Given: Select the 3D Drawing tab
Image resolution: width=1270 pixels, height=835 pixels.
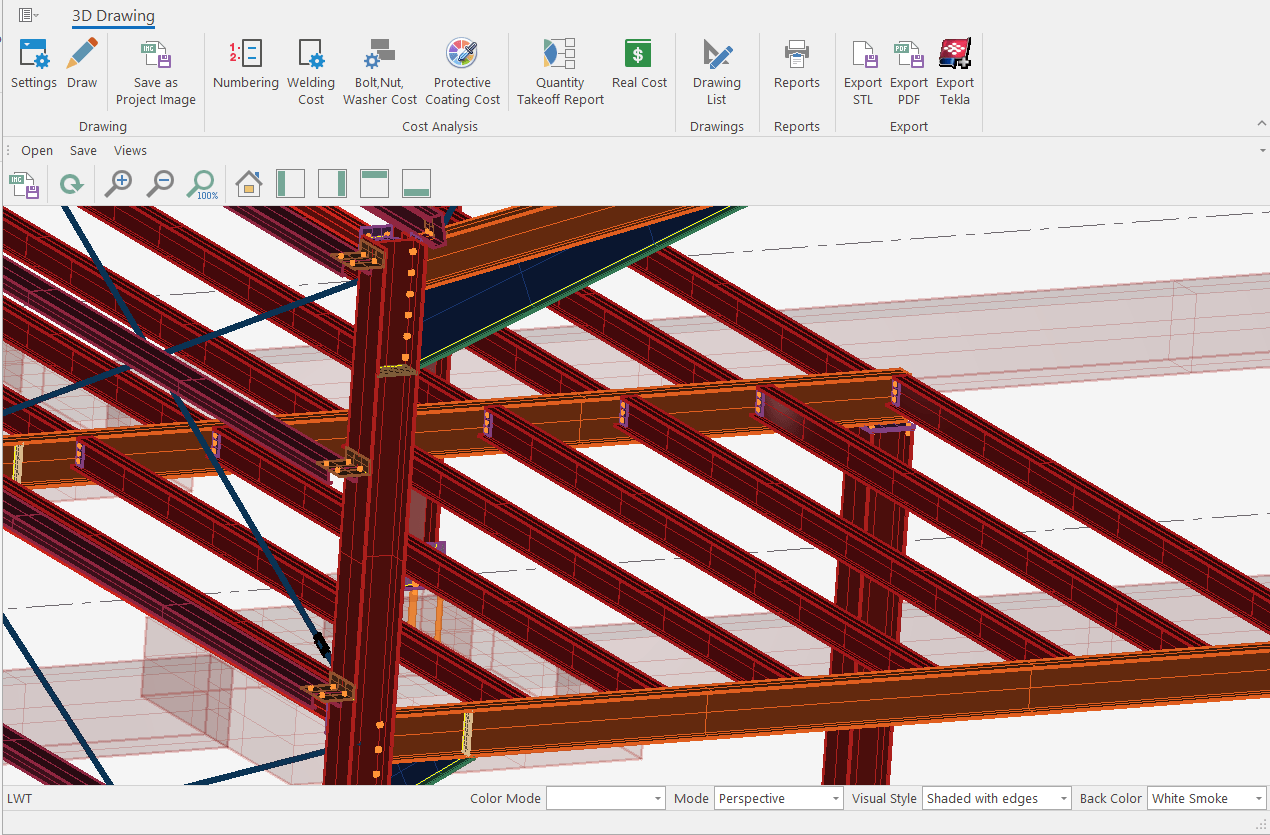Looking at the screenshot, I should [113, 16].
